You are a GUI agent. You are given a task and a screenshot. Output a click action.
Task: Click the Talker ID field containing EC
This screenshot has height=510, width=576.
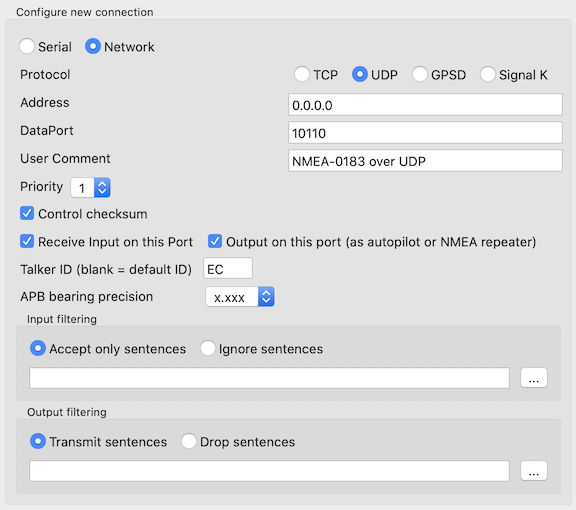click(x=228, y=269)
